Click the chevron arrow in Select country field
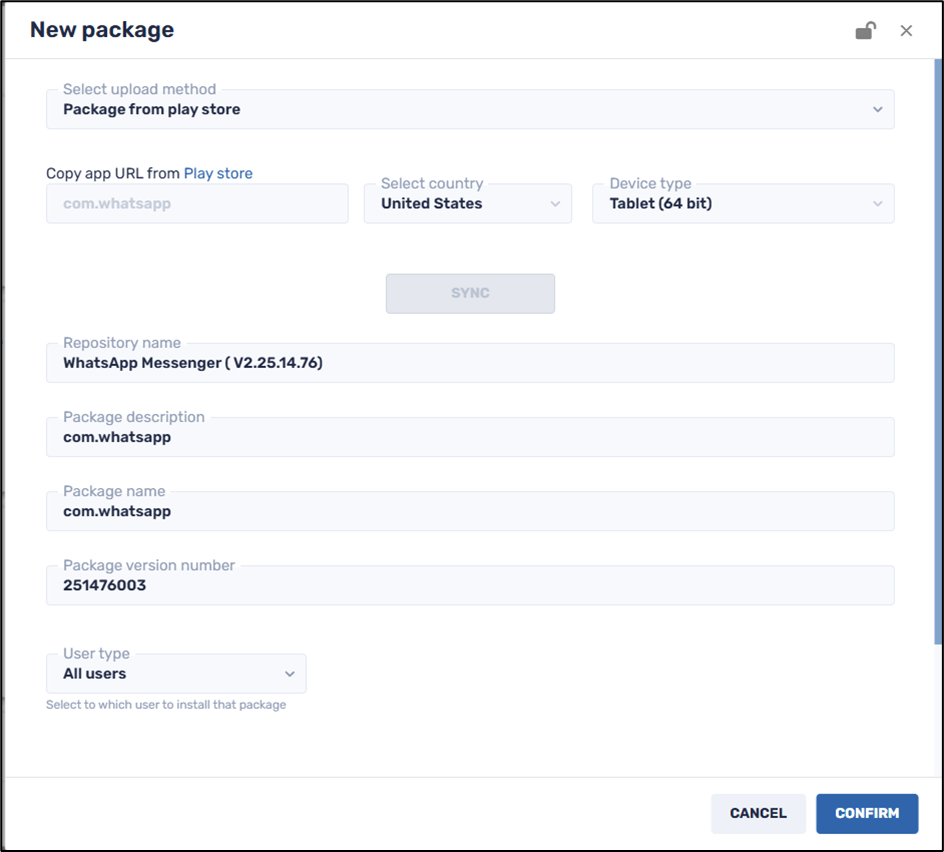 click(x=556, y=204)
